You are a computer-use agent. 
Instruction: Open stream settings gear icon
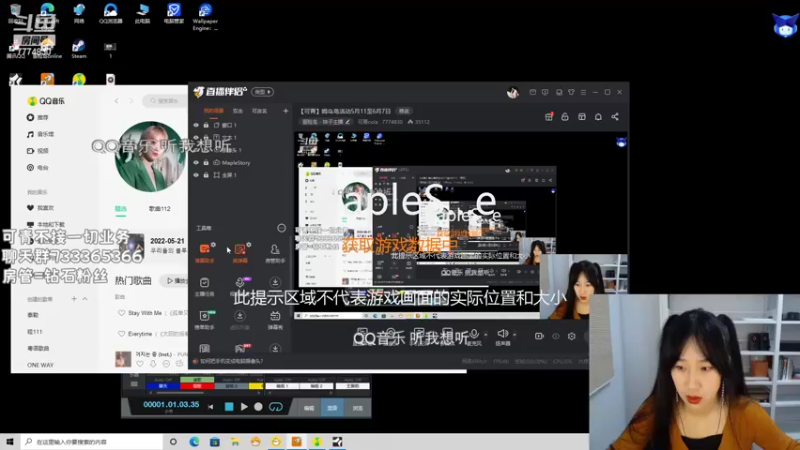coord(571,336)
